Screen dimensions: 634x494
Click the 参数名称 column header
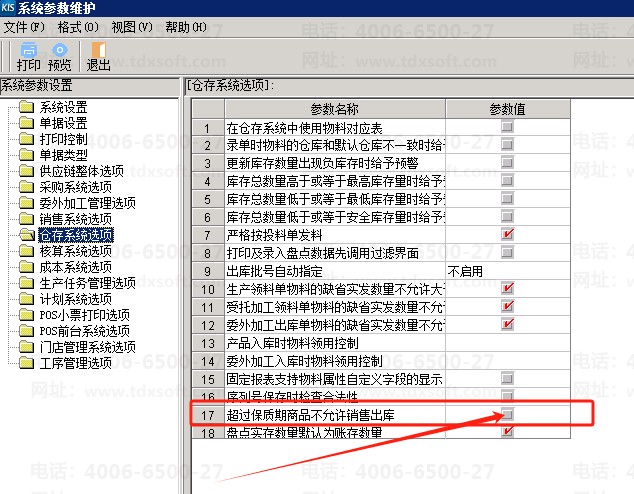(x=333, y=108)
